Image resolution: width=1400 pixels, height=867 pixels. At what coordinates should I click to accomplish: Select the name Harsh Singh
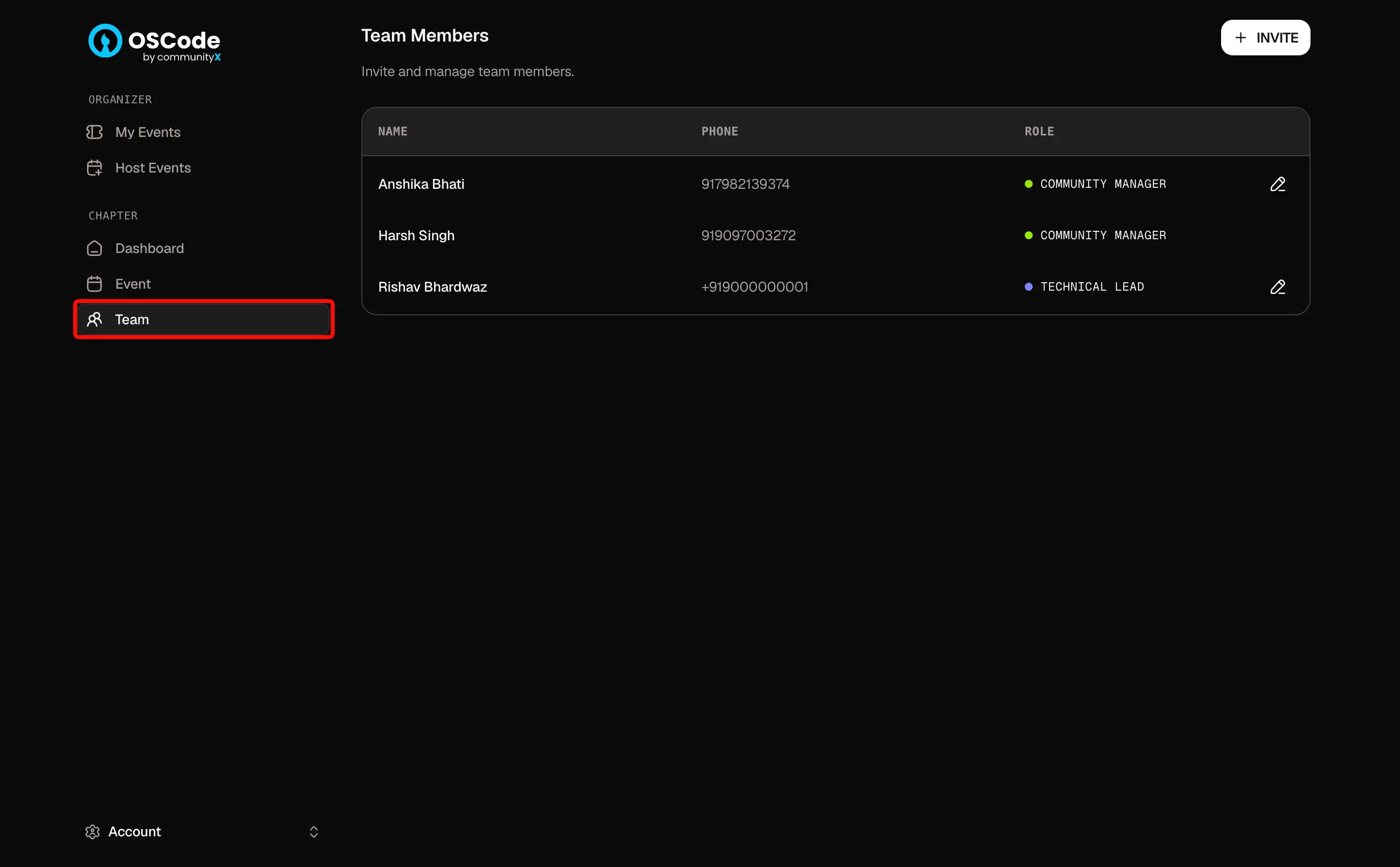tap(416, 236)
